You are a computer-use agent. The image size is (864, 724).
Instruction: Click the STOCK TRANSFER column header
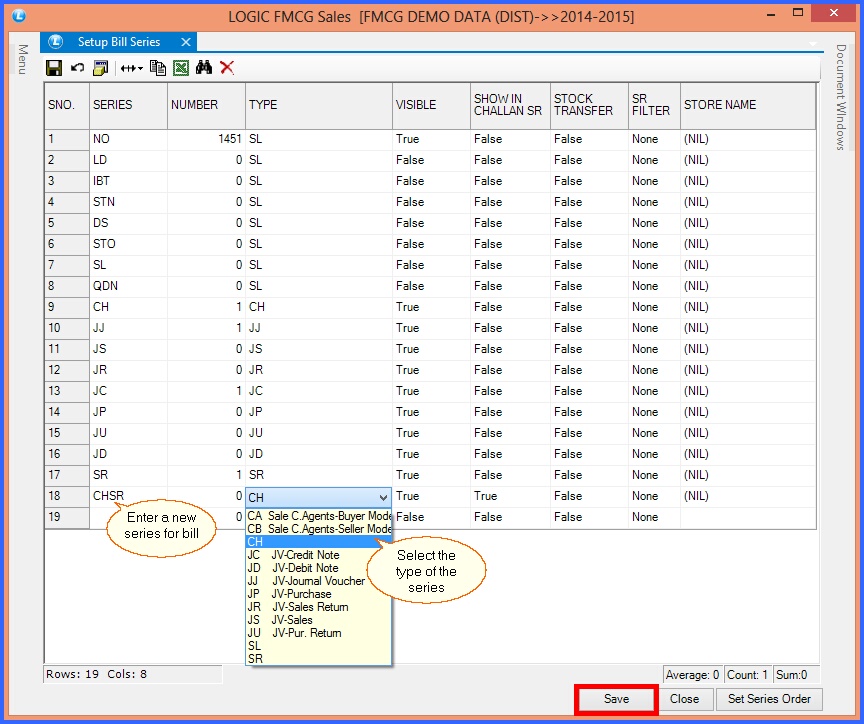(x=589, y=105)
